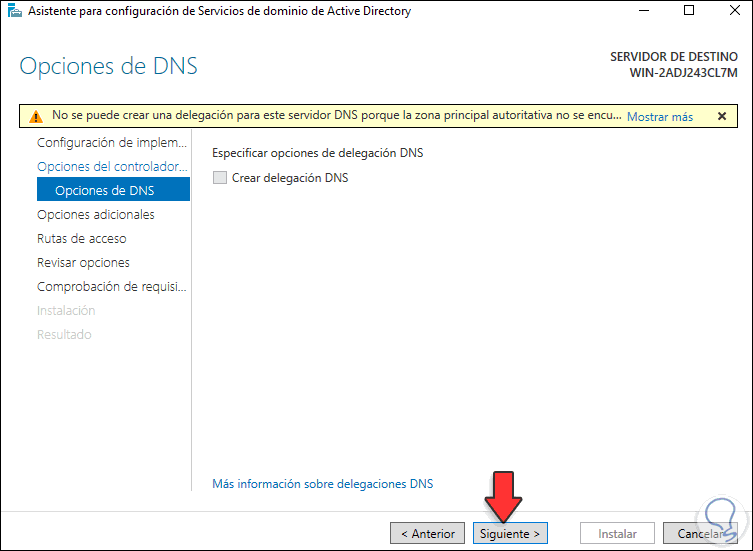Select the Opciones de DNS step
753x551 pixels.
(x=113, y=189)
